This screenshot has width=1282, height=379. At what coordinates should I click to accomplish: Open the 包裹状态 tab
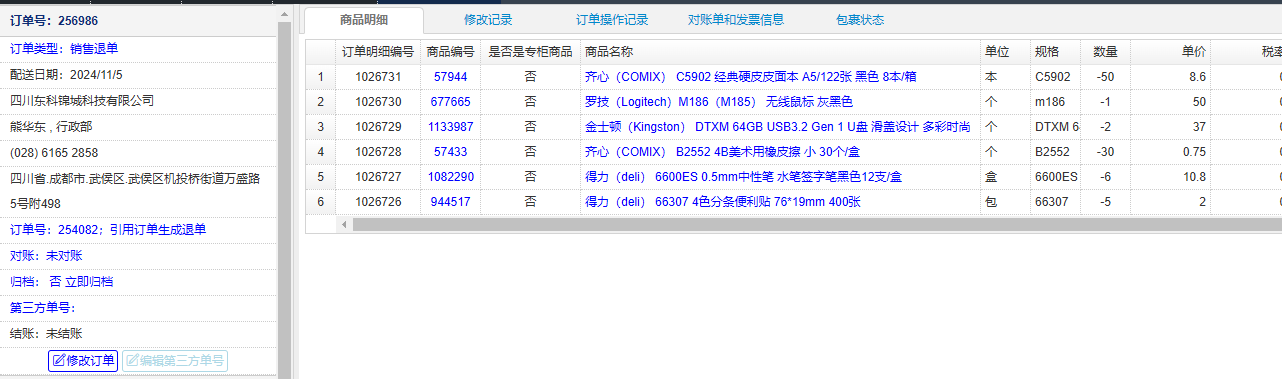tap(860, 19)
